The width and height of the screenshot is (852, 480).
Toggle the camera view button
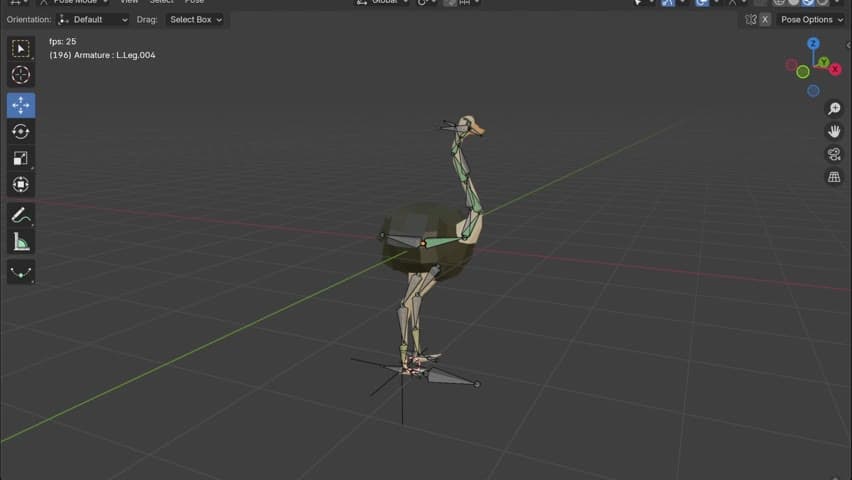834,154
